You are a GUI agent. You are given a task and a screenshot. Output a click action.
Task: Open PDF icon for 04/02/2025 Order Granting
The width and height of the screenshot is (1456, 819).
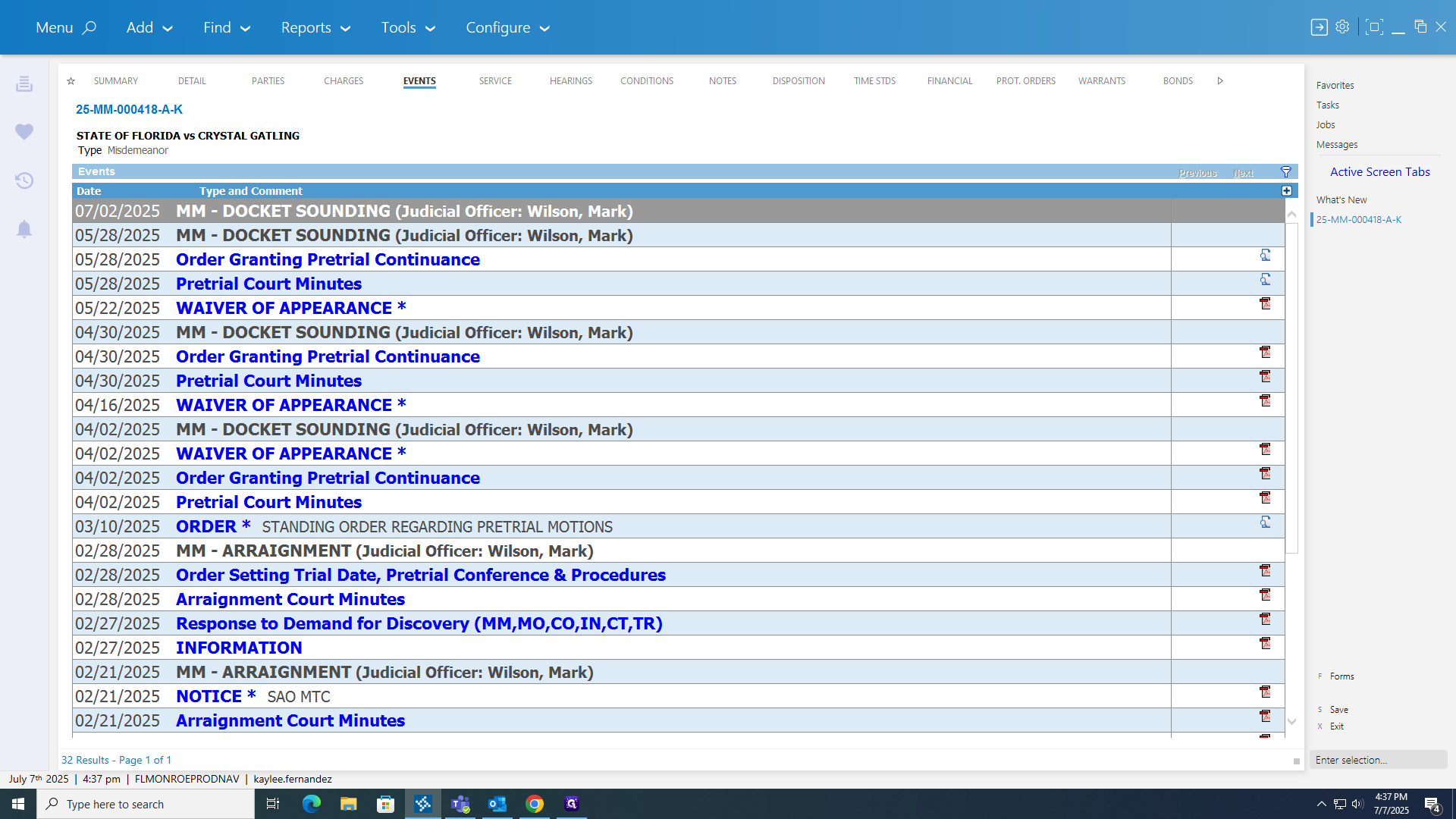(1265, 473)
